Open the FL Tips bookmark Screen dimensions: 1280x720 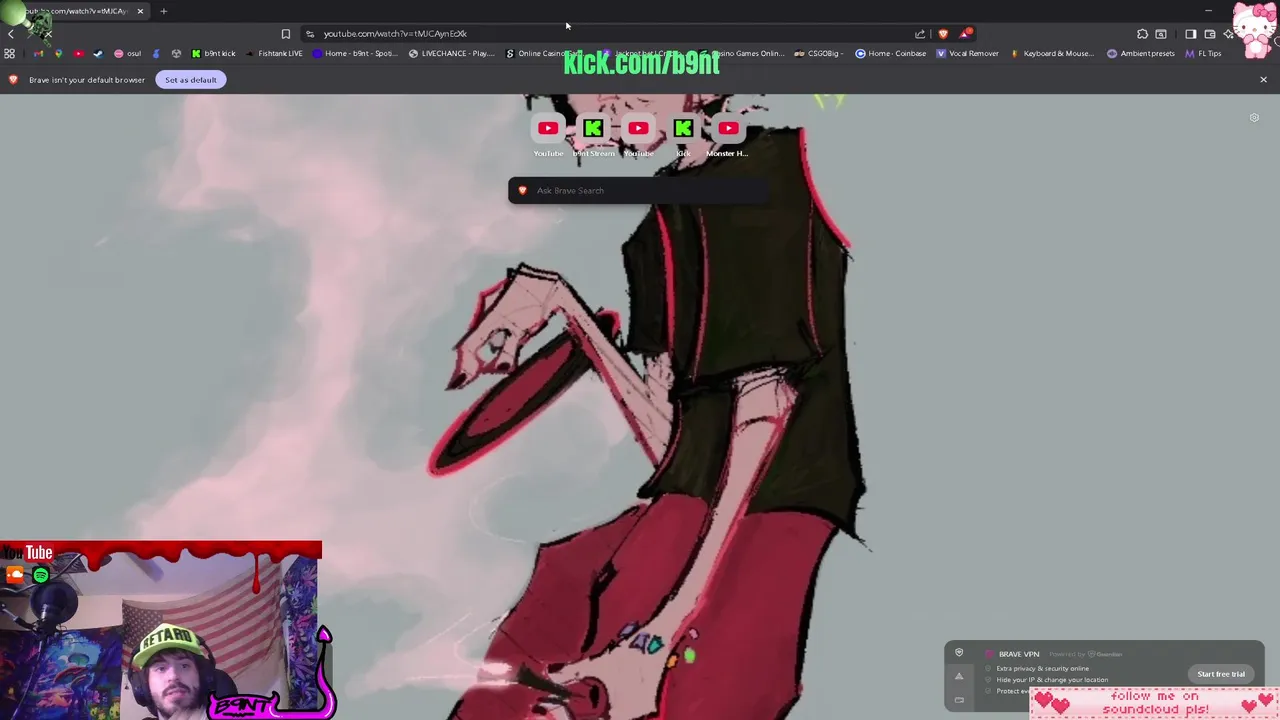pyautogui.click(x=1203, y=54)
